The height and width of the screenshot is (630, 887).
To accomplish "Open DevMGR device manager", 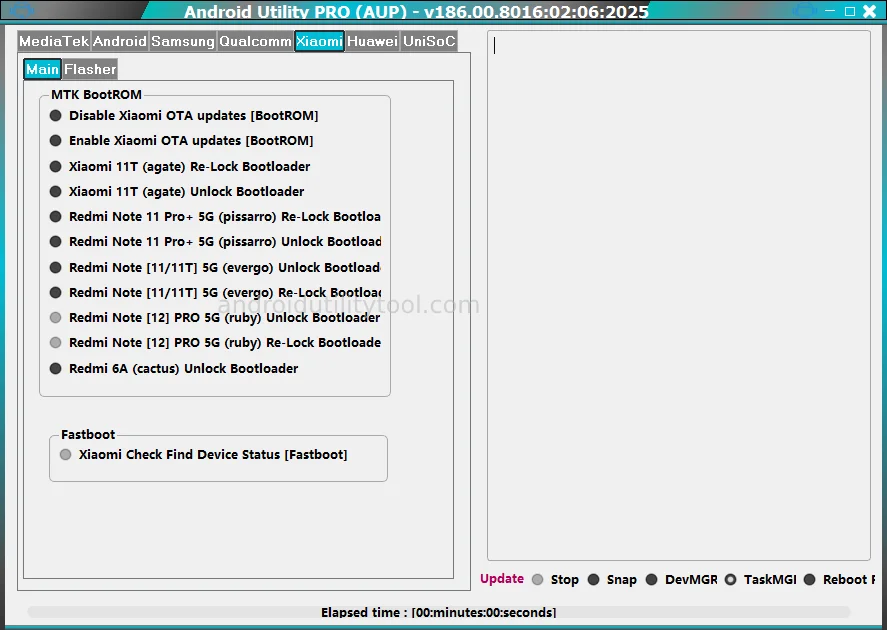I will (682, 579).
